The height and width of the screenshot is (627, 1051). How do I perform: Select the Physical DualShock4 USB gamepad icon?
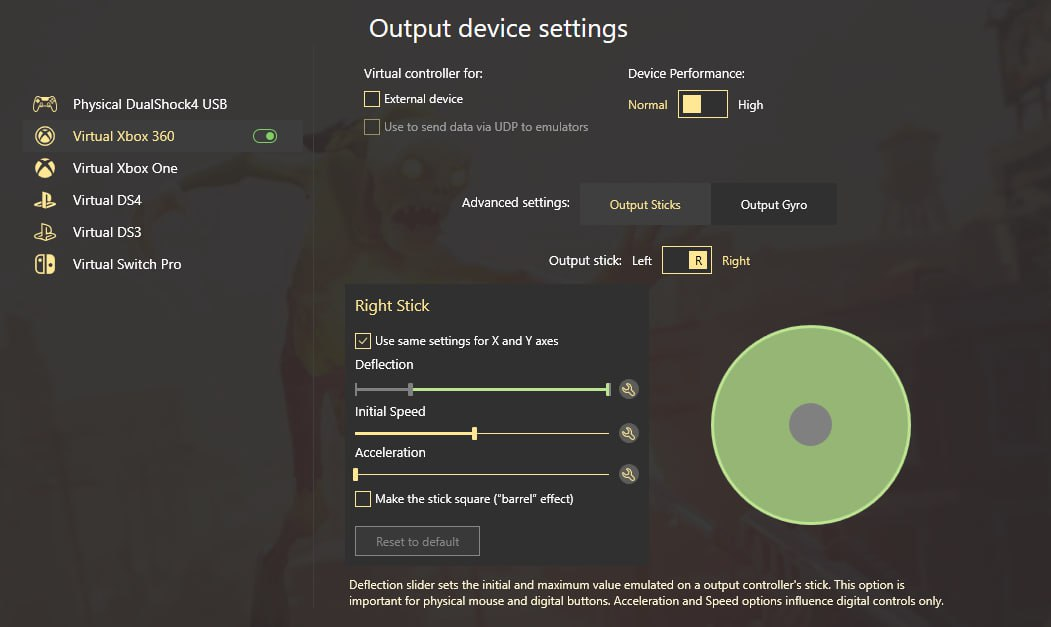click(x=45, y=103)
